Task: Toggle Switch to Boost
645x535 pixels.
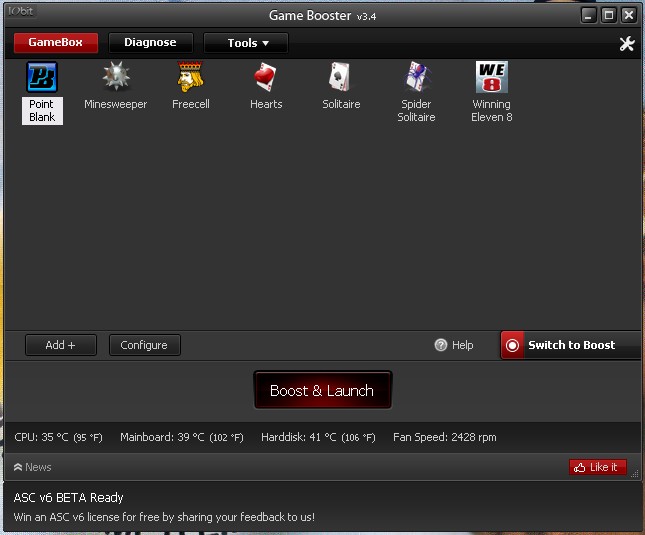Action: point(570,345)
